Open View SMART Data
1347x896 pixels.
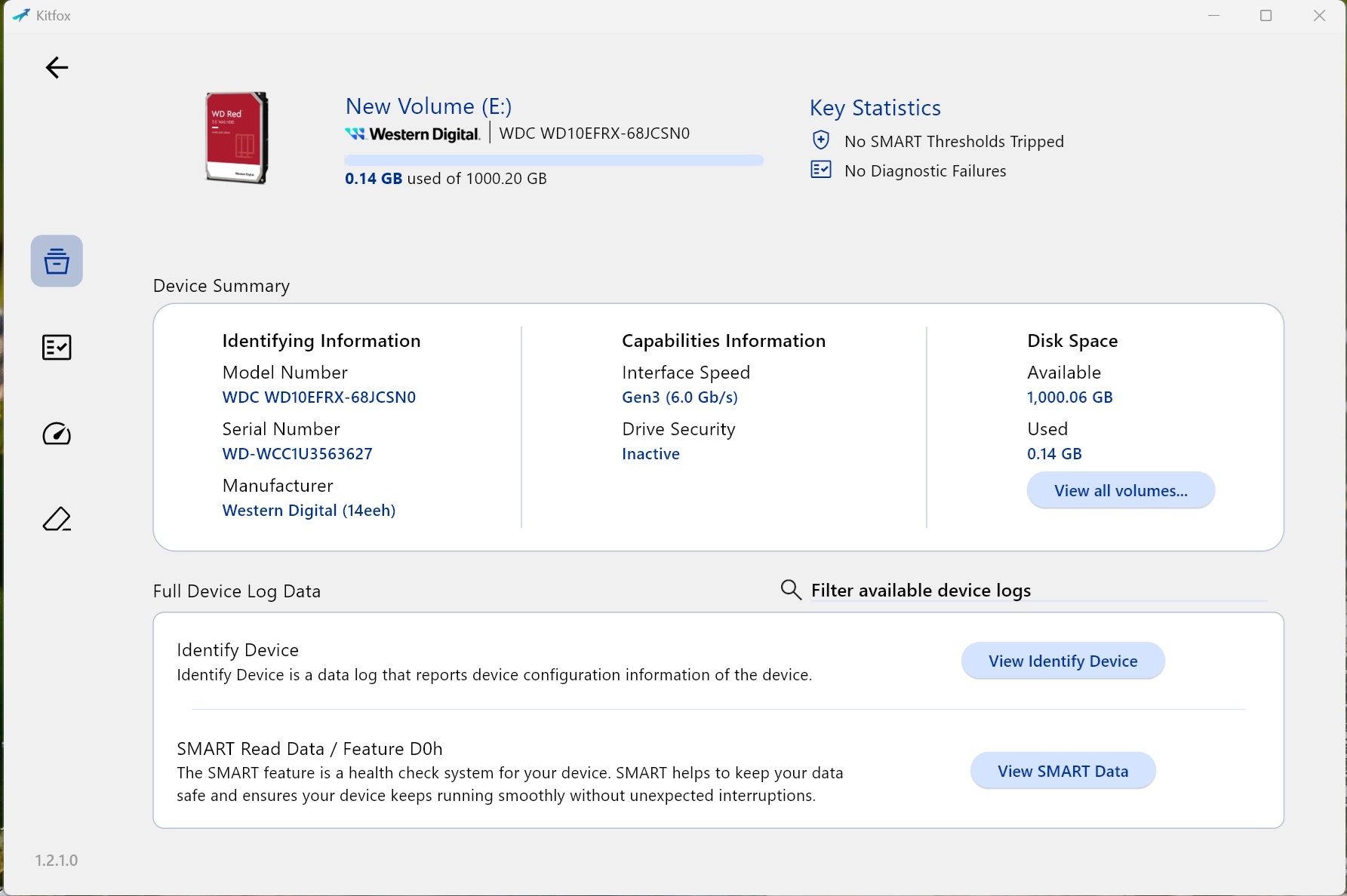point(1063,771)
